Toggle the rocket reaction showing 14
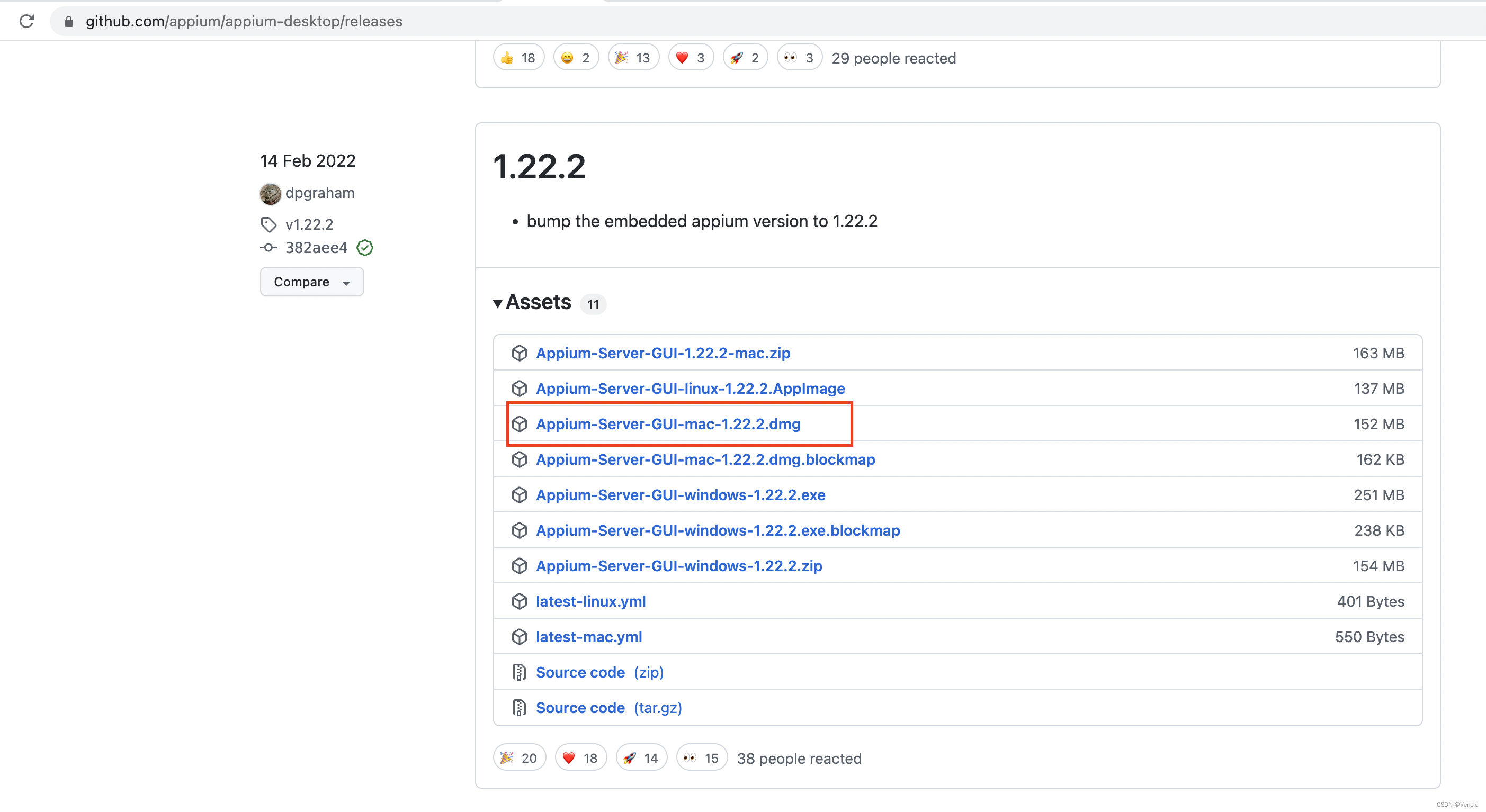The image size is (1486, 812). tap(641, 758)
